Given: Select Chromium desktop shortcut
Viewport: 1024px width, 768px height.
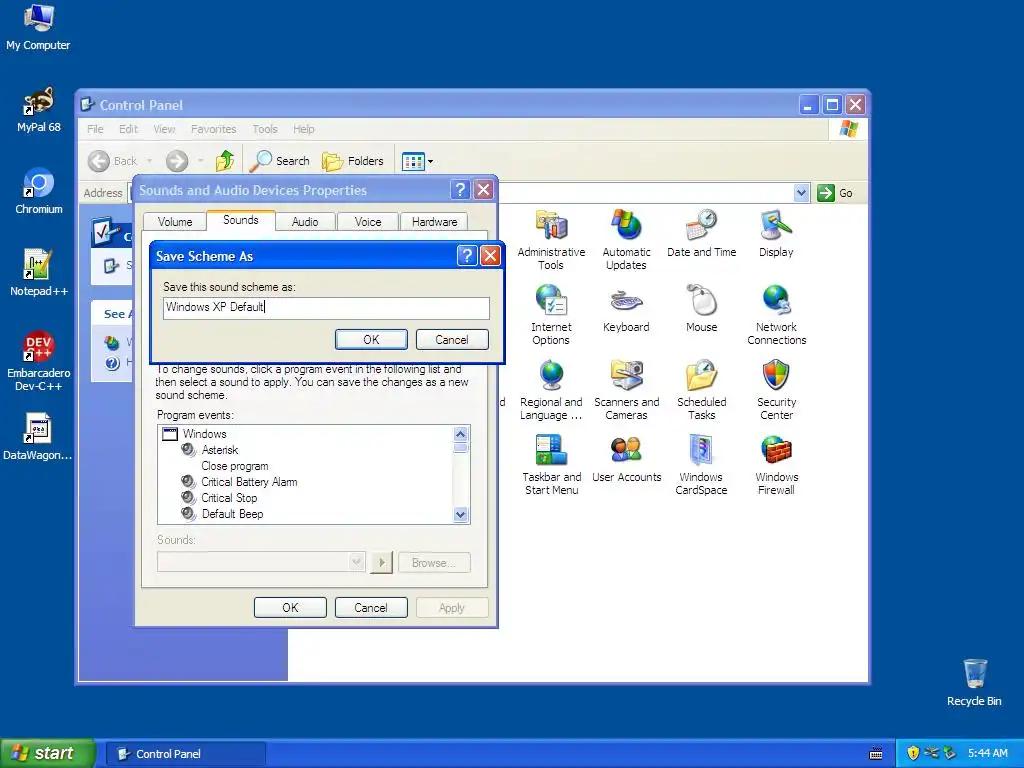Looking at the screenshot, I should [39, 191].
